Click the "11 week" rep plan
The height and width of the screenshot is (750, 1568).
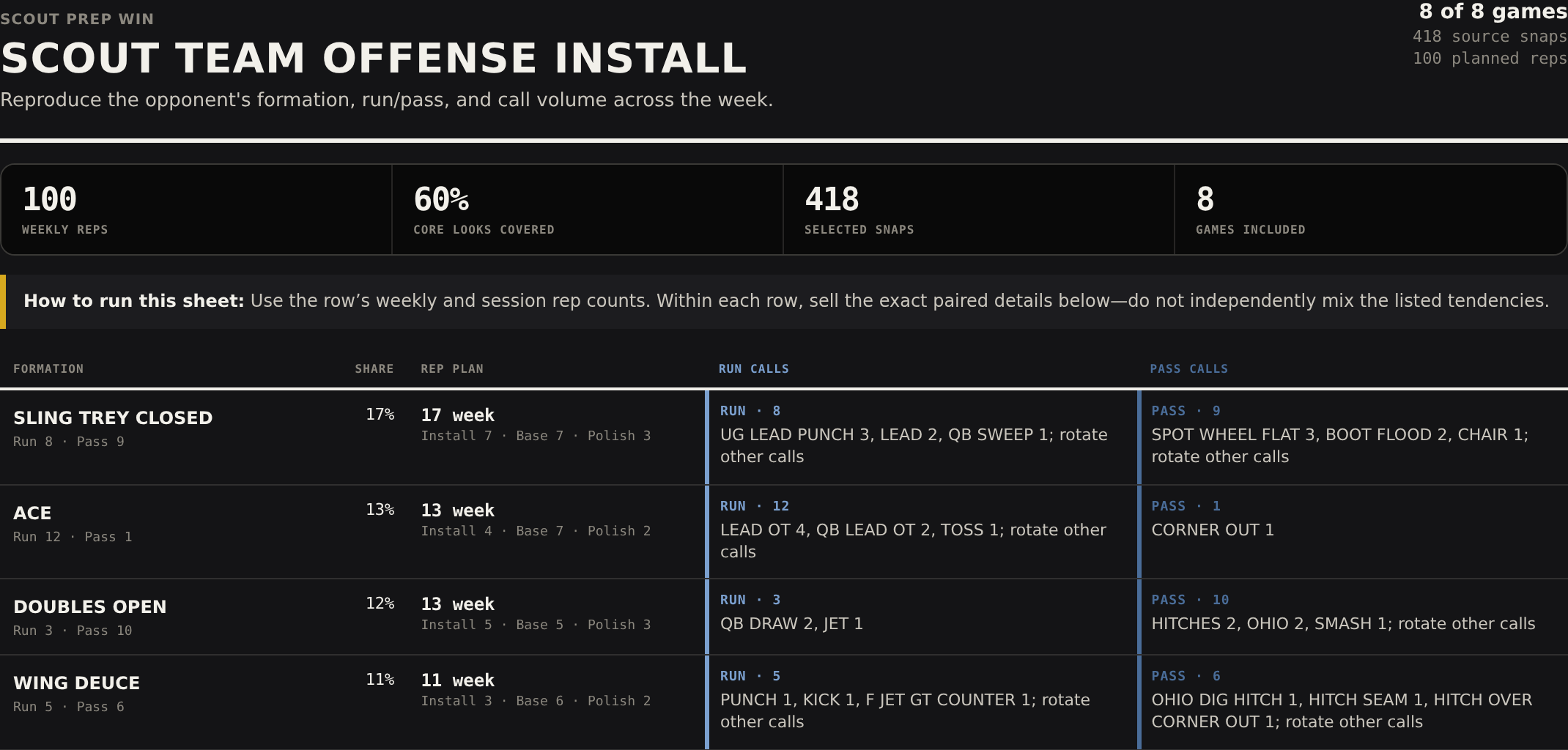pyautogui.click(x=458, y=680)
